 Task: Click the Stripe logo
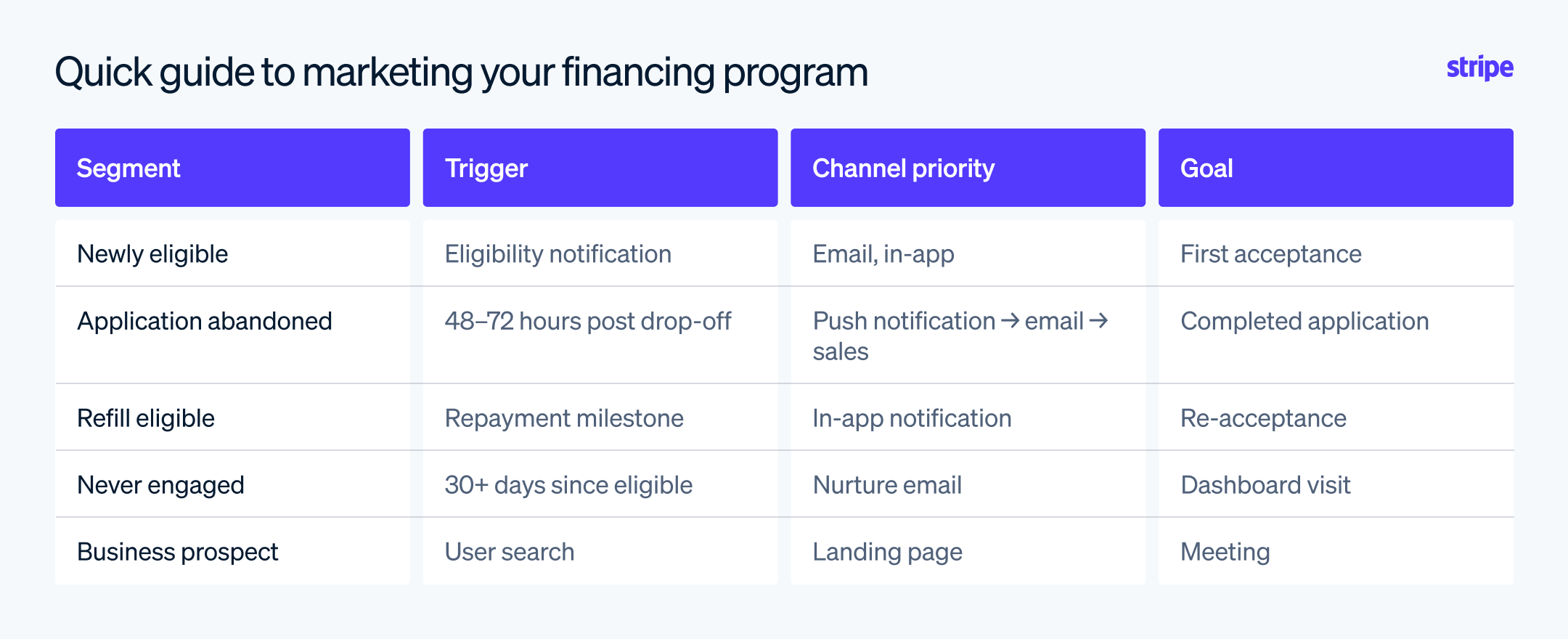click(1479, 68)
